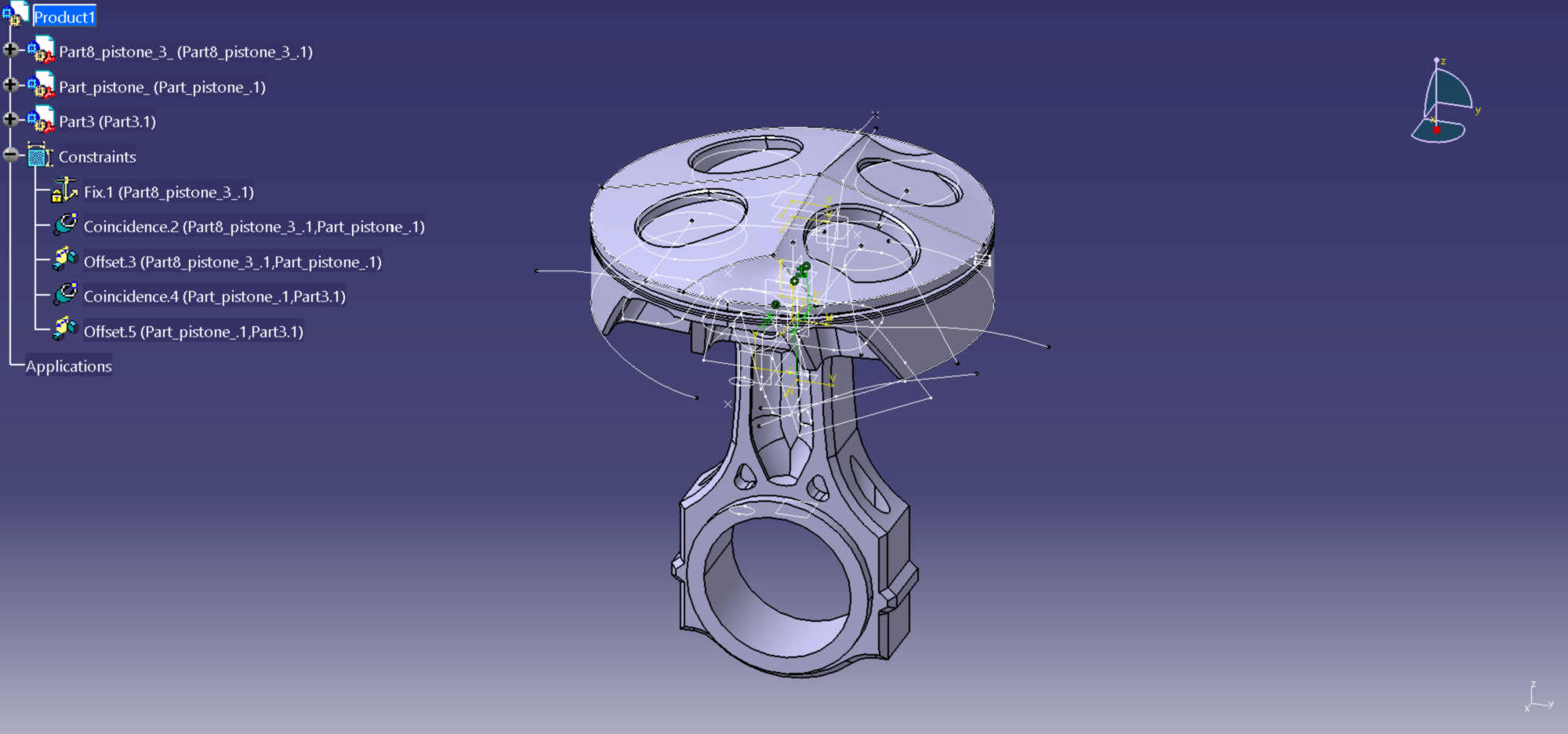Image resolution: width=1568 pixels, height=734 pixels.
Task: Click the Offset.3 constraint icon
Action: click(x=64, y=260)
